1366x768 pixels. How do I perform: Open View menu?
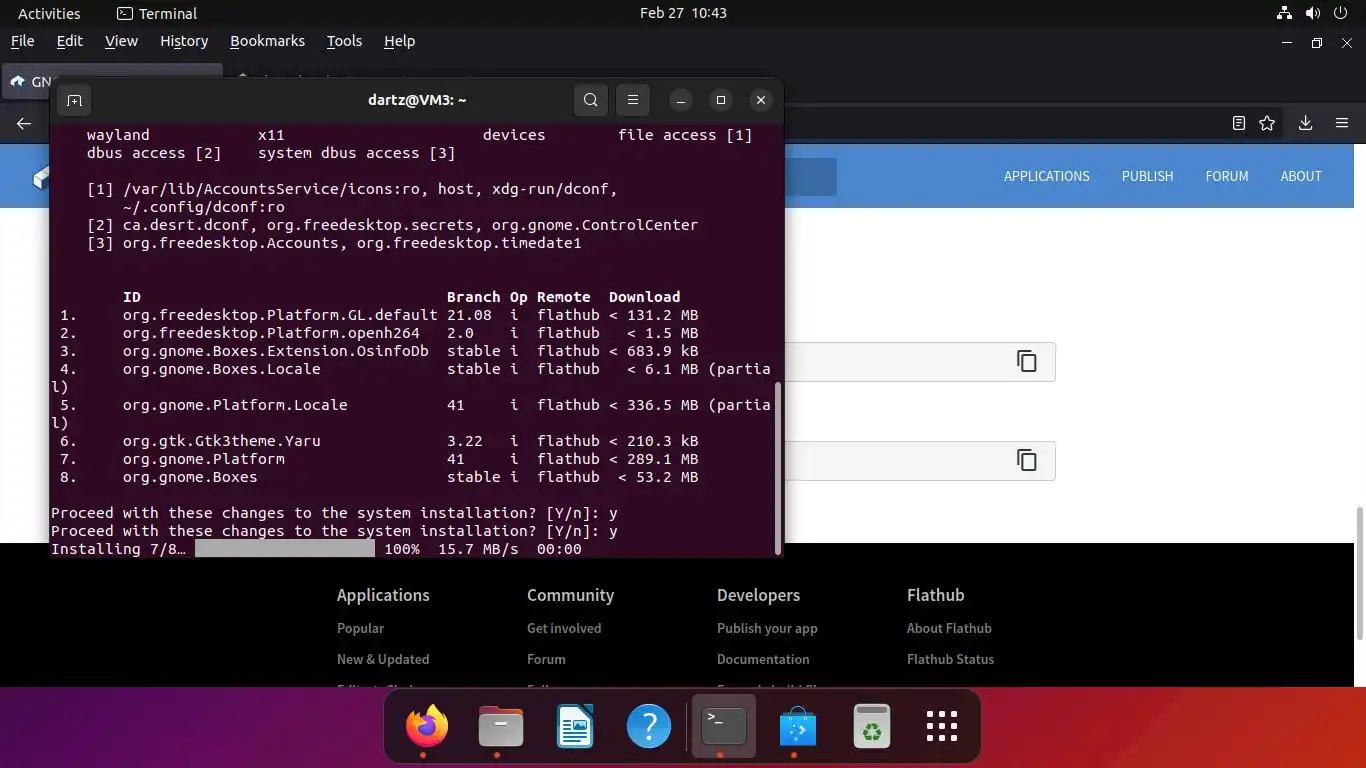point(121,41)
